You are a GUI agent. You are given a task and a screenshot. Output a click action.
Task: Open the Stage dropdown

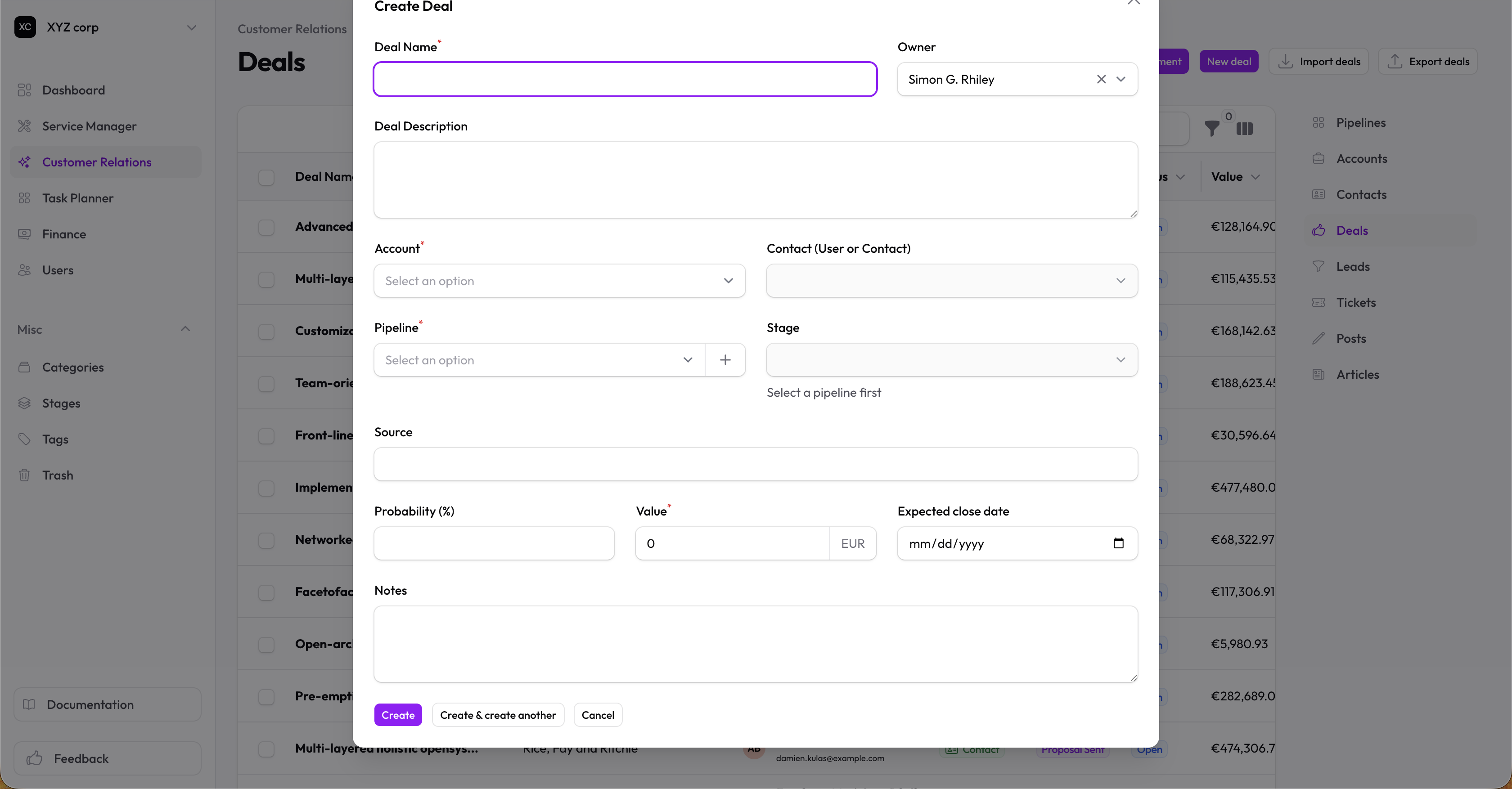(x=952, y=360)
